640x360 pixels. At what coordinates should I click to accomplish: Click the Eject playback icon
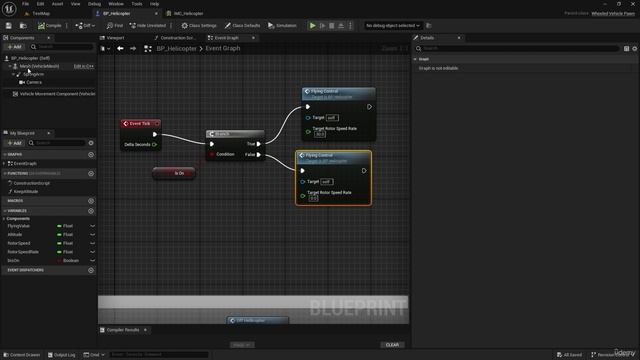(341, 25)
